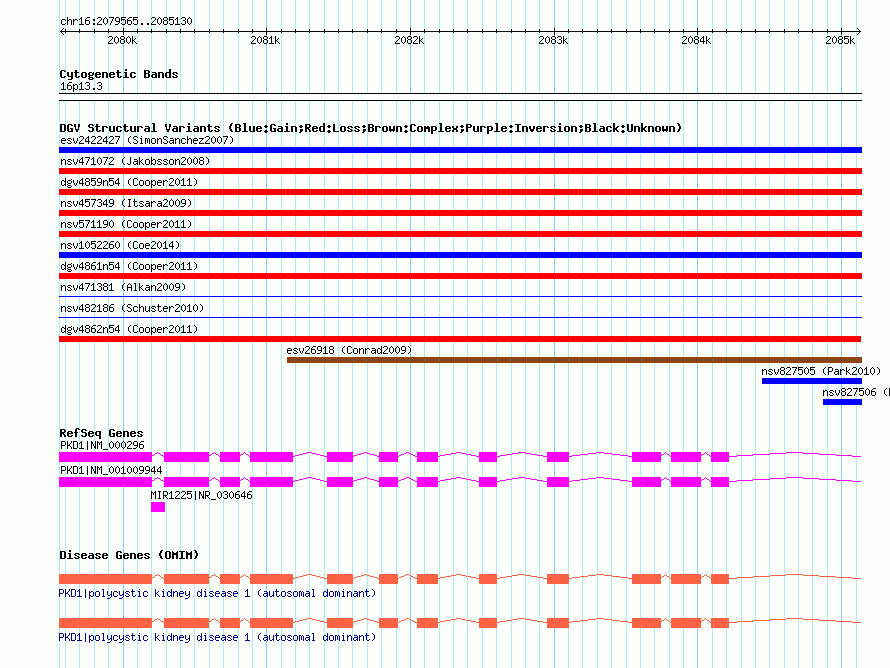Select the red nsv471072 loss variant bar
The height and width of the screenshot is (668, 890).
coord(460,171)
